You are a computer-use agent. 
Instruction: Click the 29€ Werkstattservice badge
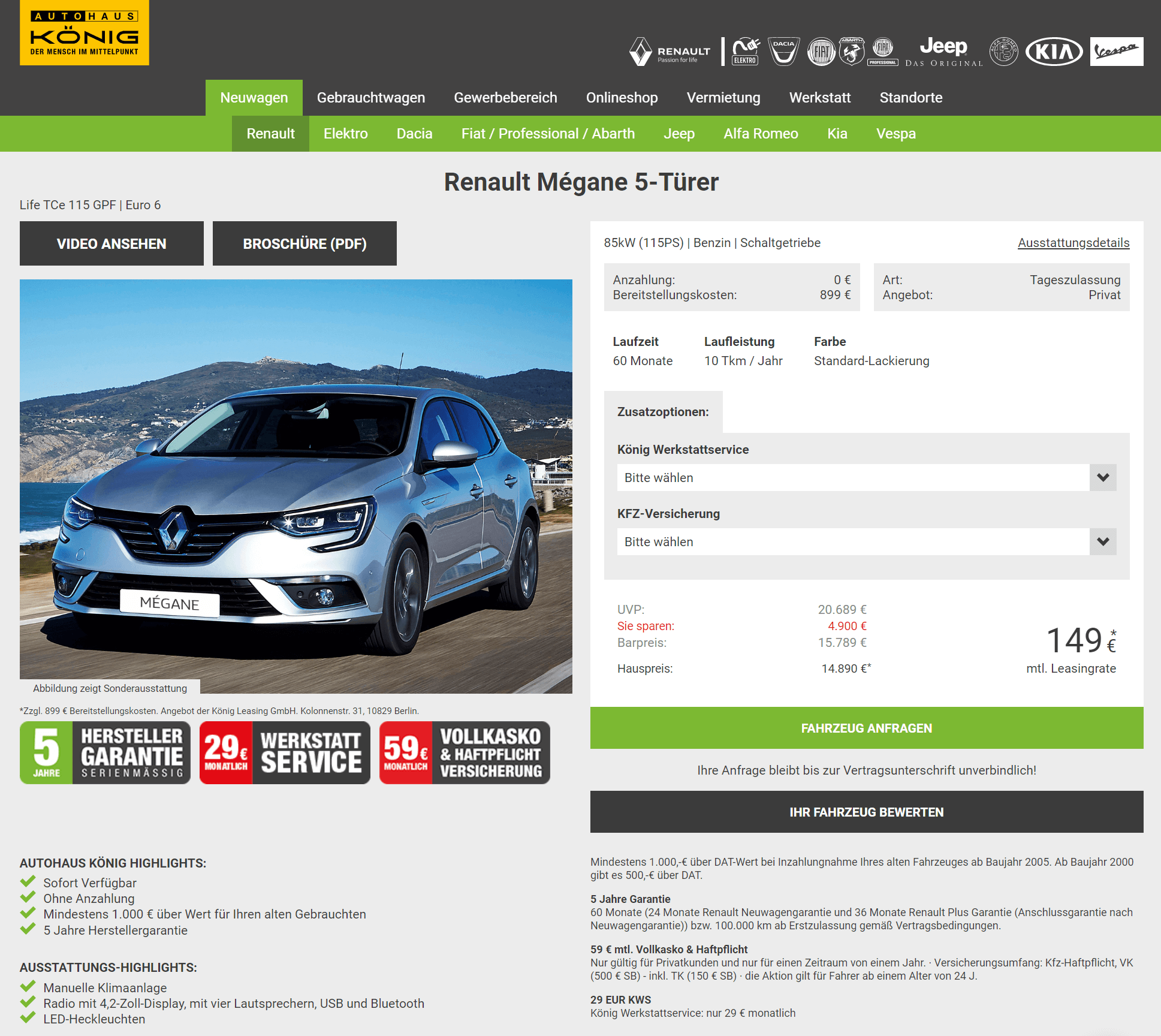[285, 752]
